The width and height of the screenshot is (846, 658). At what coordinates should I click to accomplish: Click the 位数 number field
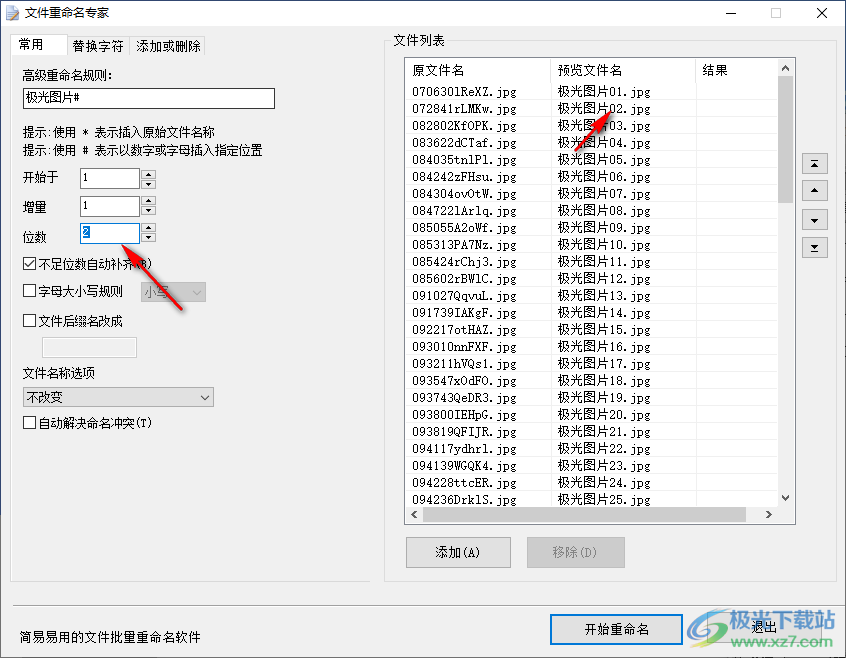[110, 233]
